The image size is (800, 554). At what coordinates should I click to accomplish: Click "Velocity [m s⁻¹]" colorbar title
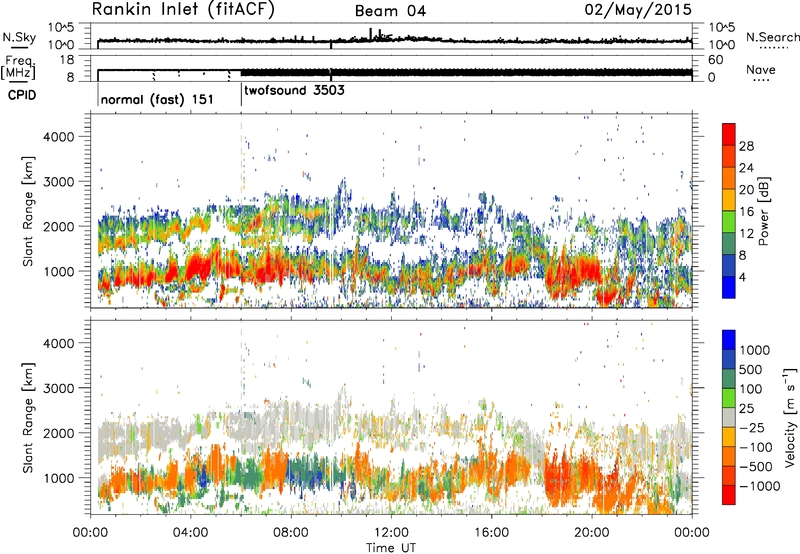pyautogui.click(x=790, y=417)
